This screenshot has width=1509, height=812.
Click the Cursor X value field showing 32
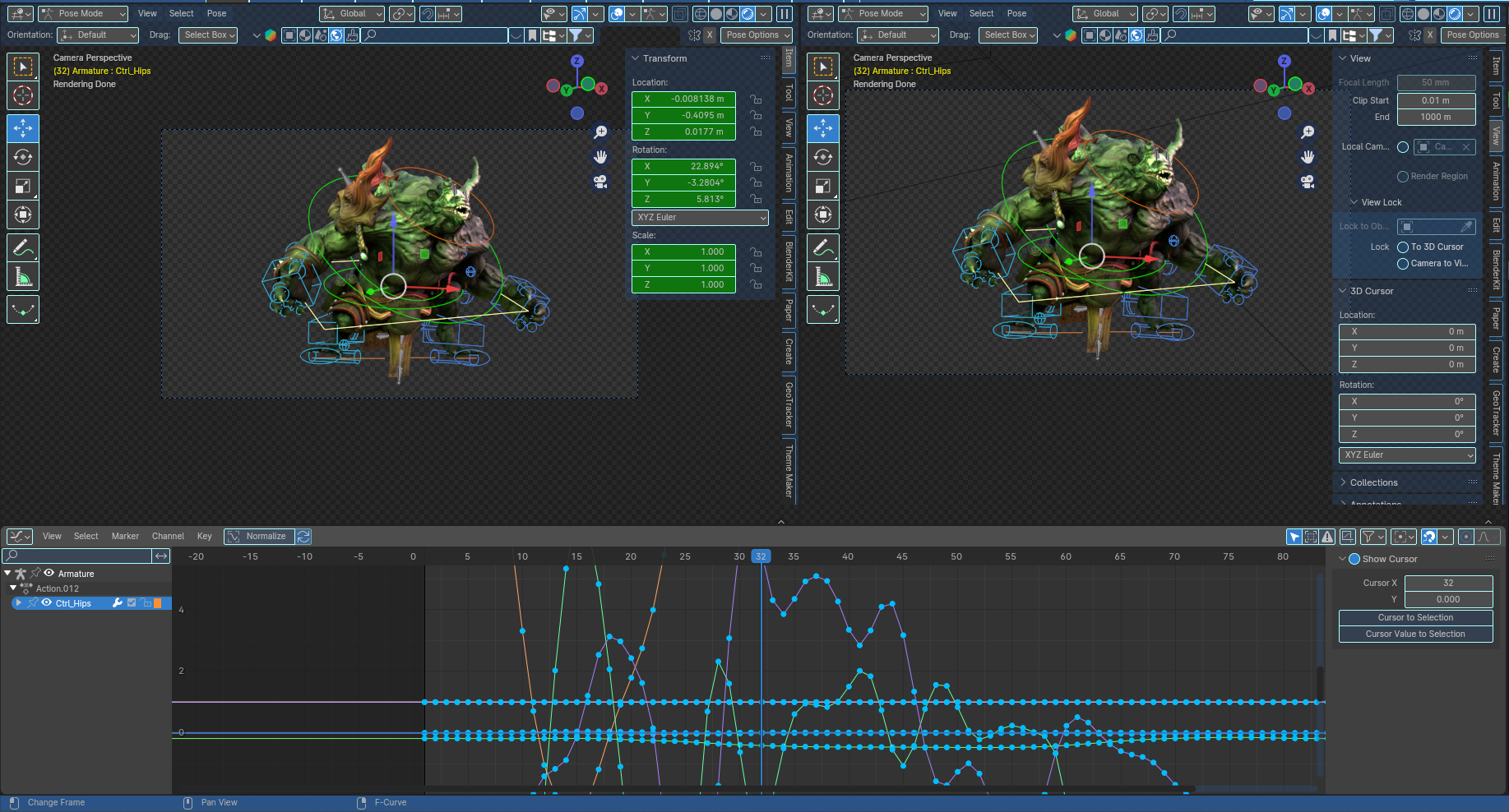(1448, 584)
